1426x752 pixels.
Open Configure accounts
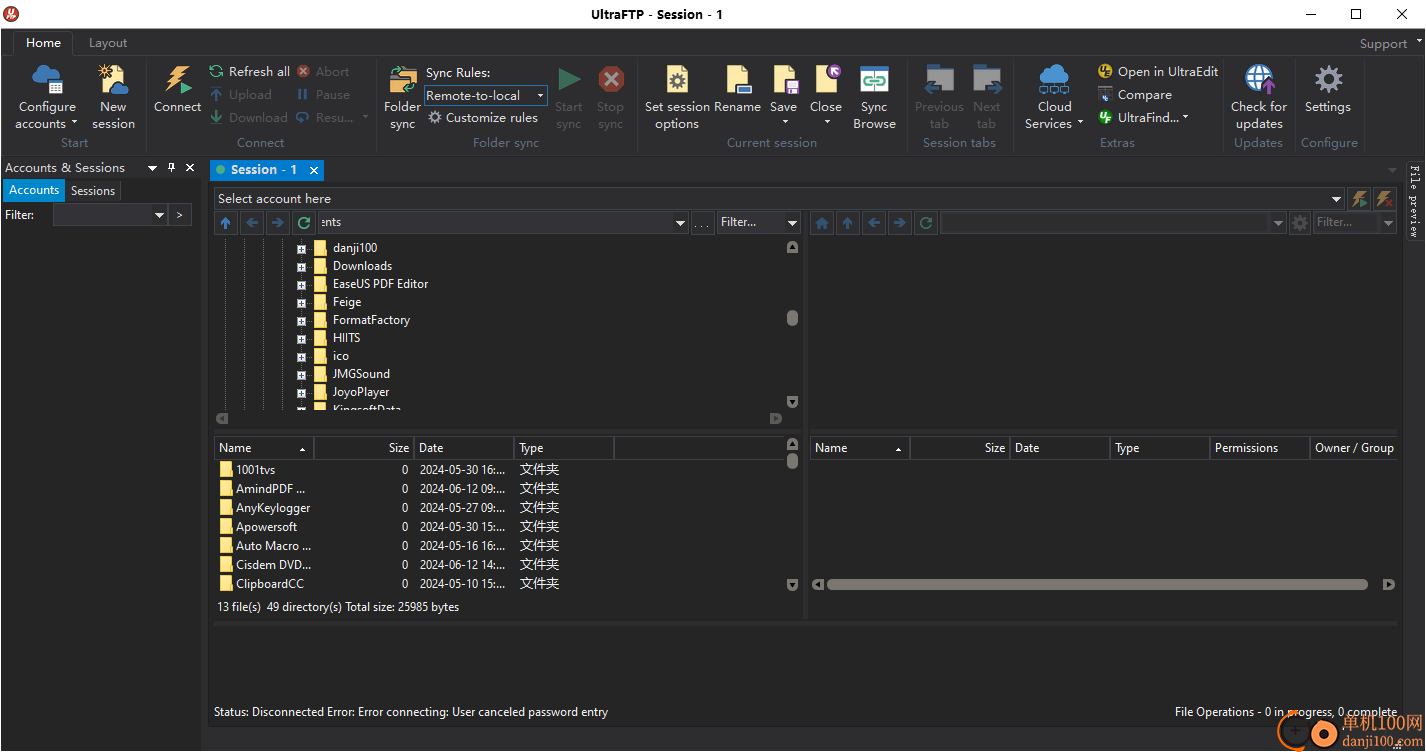[46, 96]
